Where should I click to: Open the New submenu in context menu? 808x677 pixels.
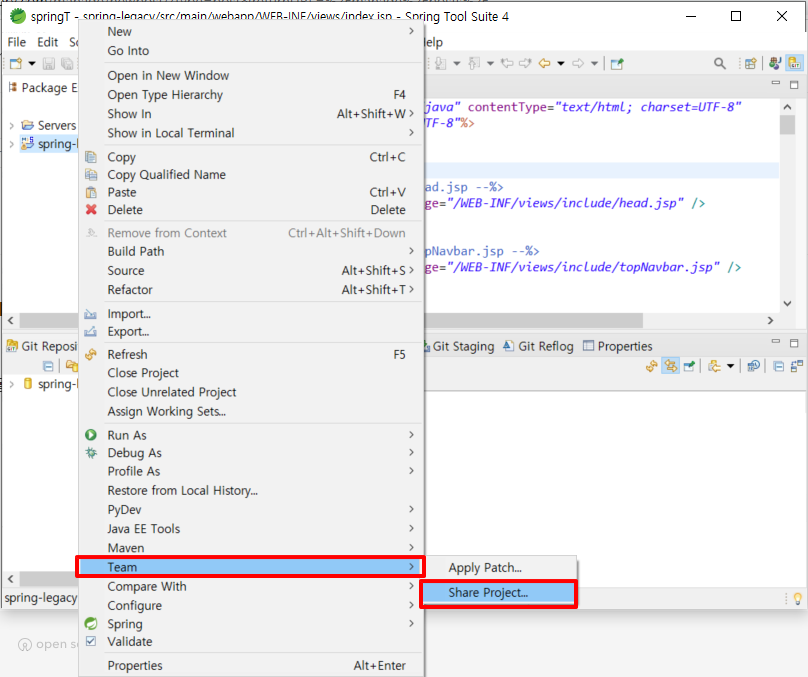pos(251,31)
